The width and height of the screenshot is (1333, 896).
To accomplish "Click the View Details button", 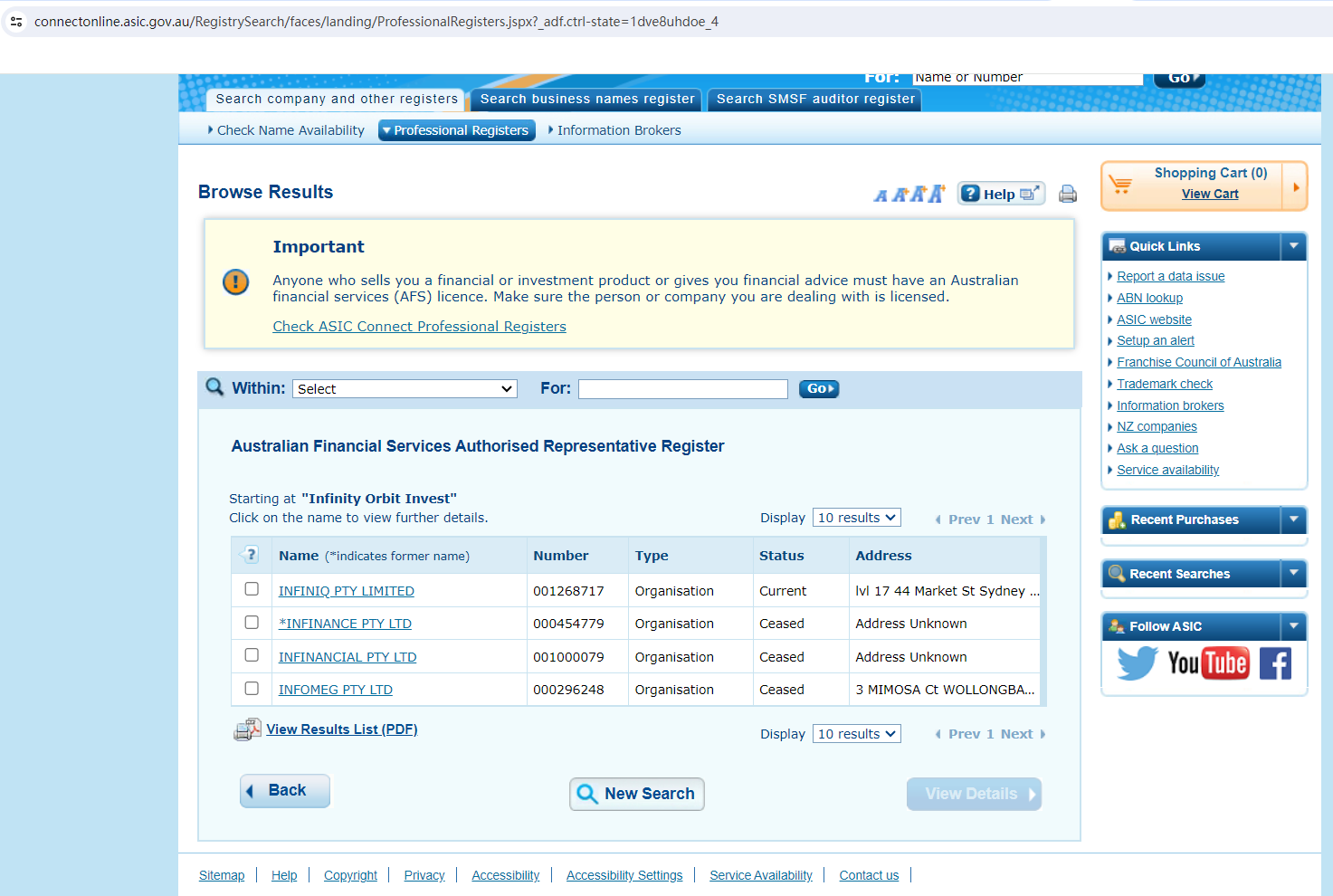I will [x=974, y=795].
